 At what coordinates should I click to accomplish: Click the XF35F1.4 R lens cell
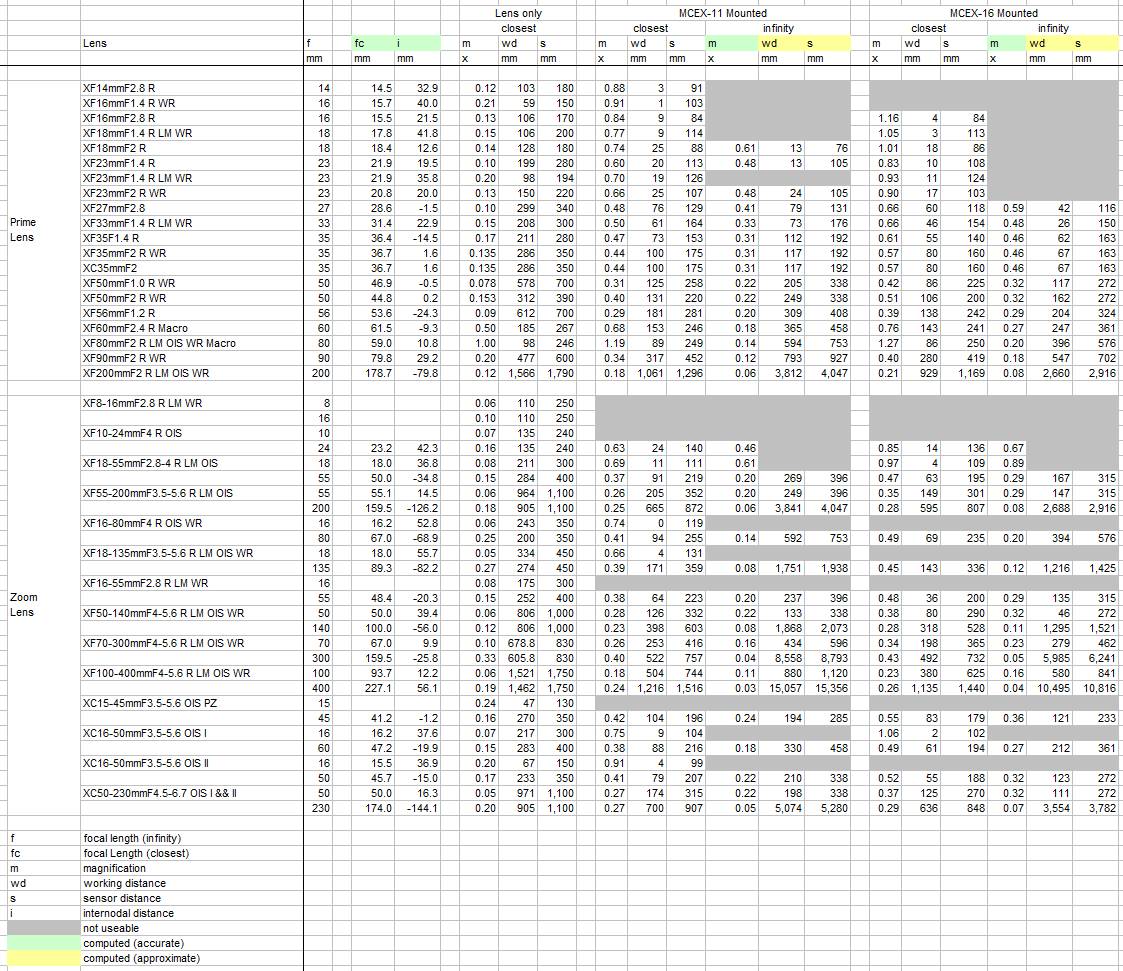[191, 238]
